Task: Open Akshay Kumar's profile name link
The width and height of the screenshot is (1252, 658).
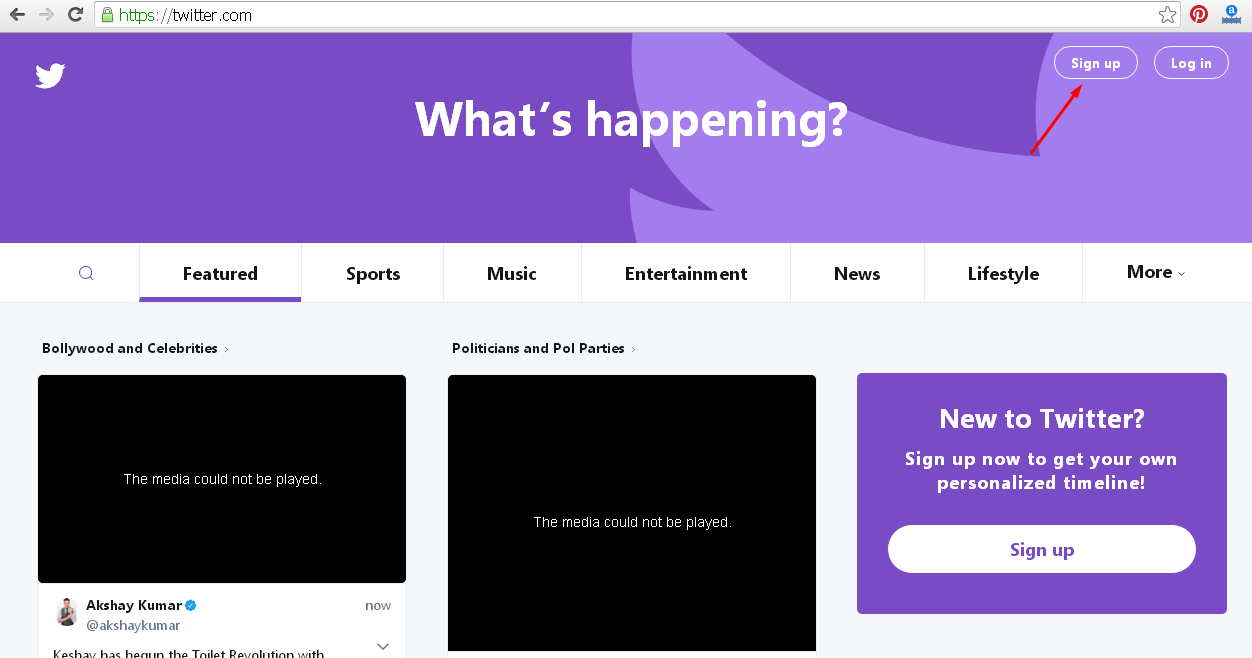Action: (x=134, y=605)
